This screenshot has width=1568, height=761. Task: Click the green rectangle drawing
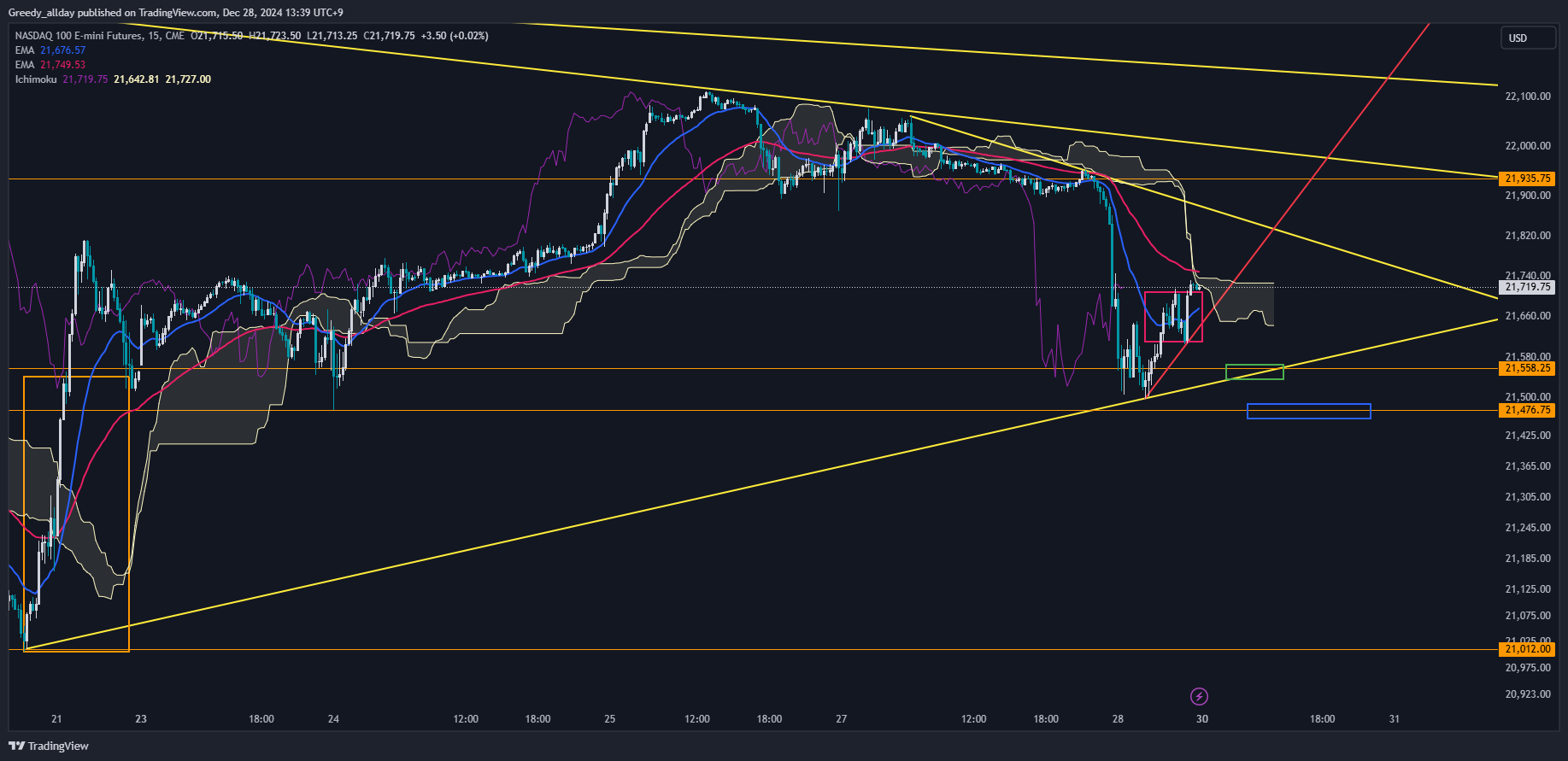1254,372
